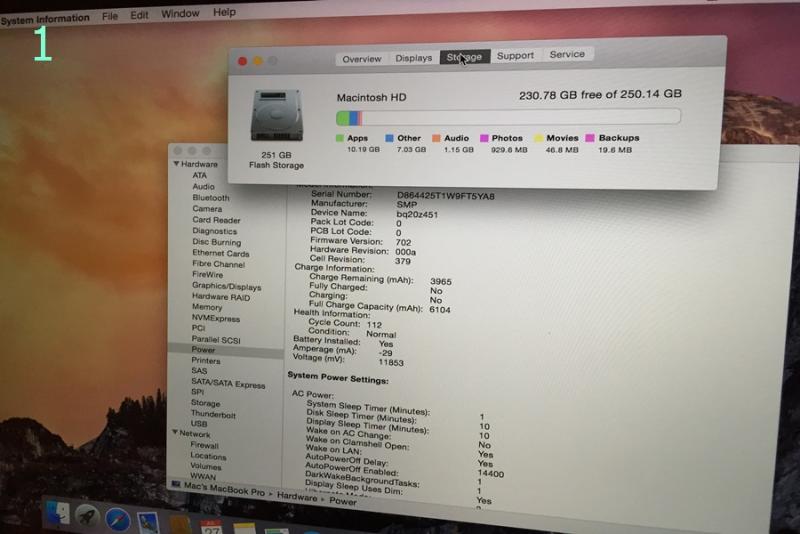Screen dimensions: 800x534
Task: Select Audio in the sidebar
Action: (204, 187)
